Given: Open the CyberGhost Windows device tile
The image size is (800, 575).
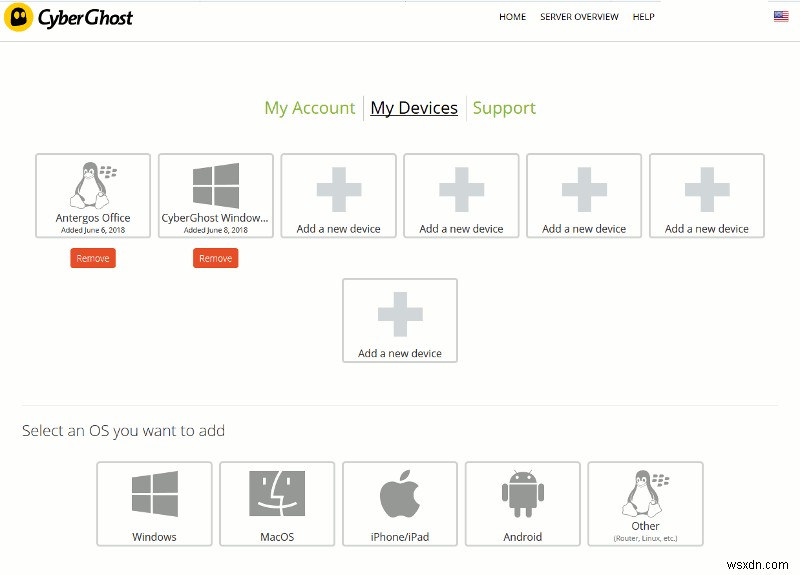Looking at the screenshot, I should pos(216,195).
